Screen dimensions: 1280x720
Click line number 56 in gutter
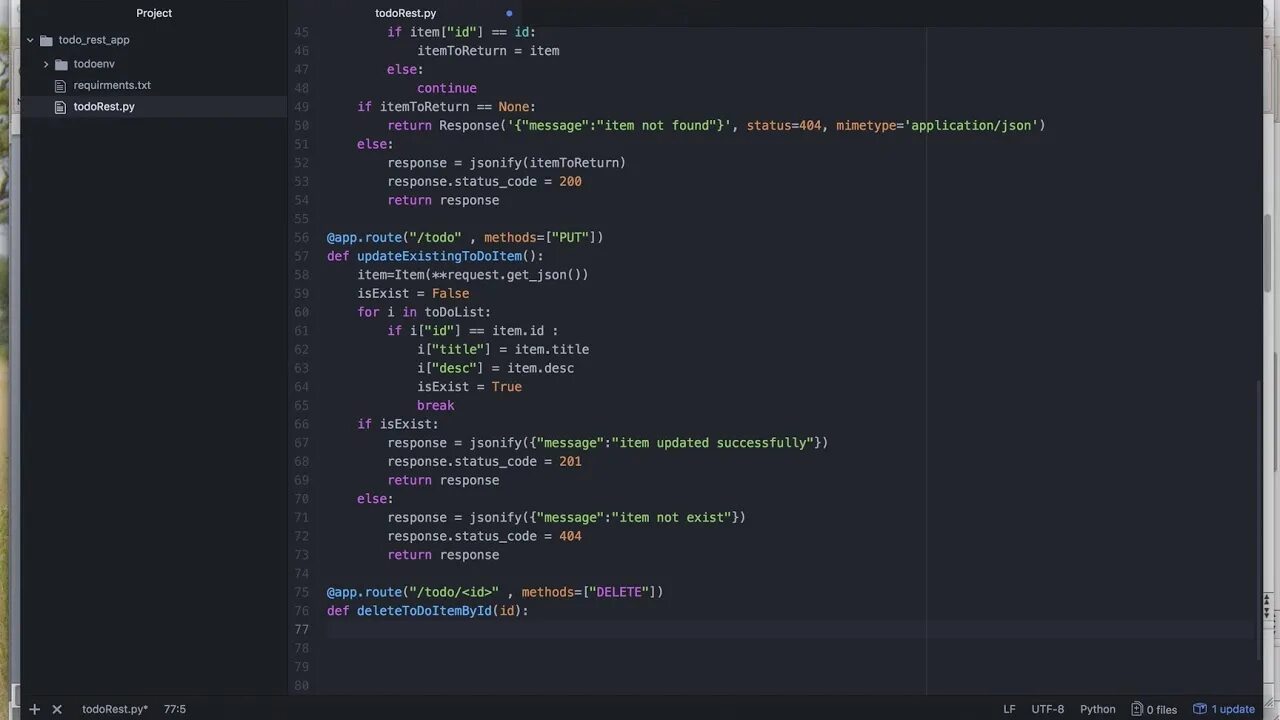301,237
